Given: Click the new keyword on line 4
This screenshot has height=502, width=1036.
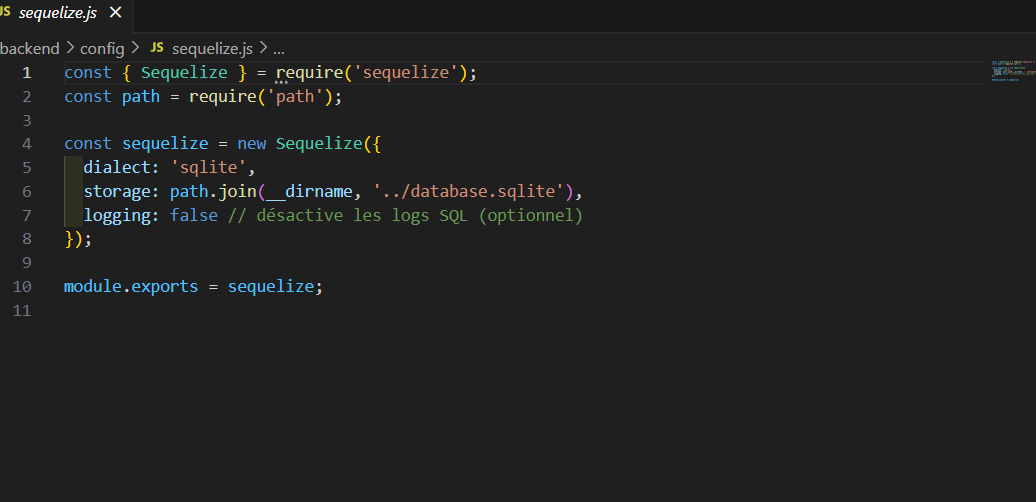Looking at the screenshot, I should click(252, 144).
